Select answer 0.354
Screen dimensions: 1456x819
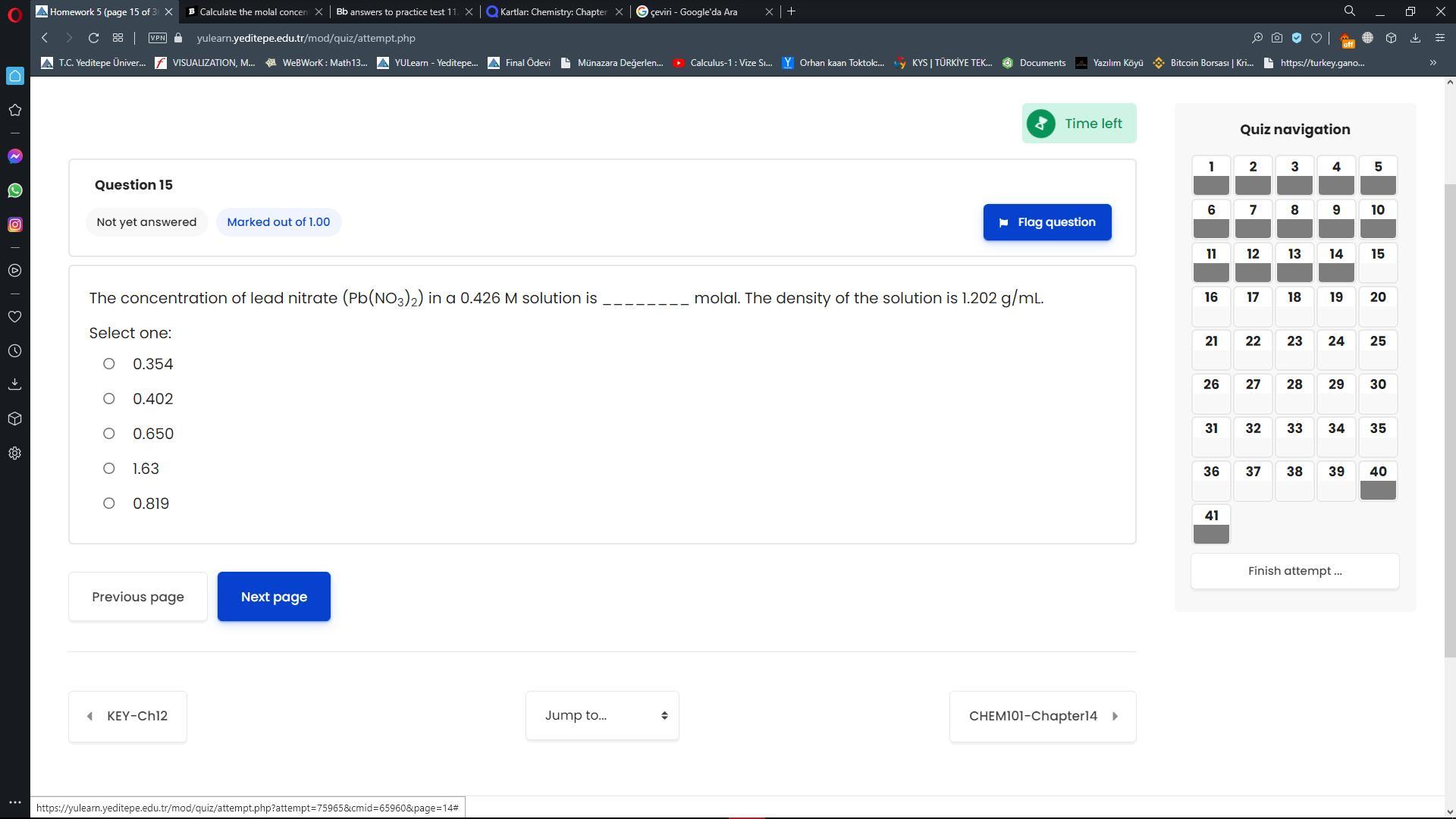pos(109,364)
